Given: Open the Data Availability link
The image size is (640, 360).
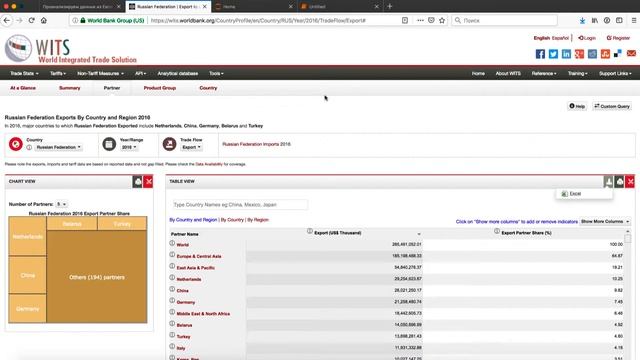Looking at the screenshot, I should click(209, 164).
